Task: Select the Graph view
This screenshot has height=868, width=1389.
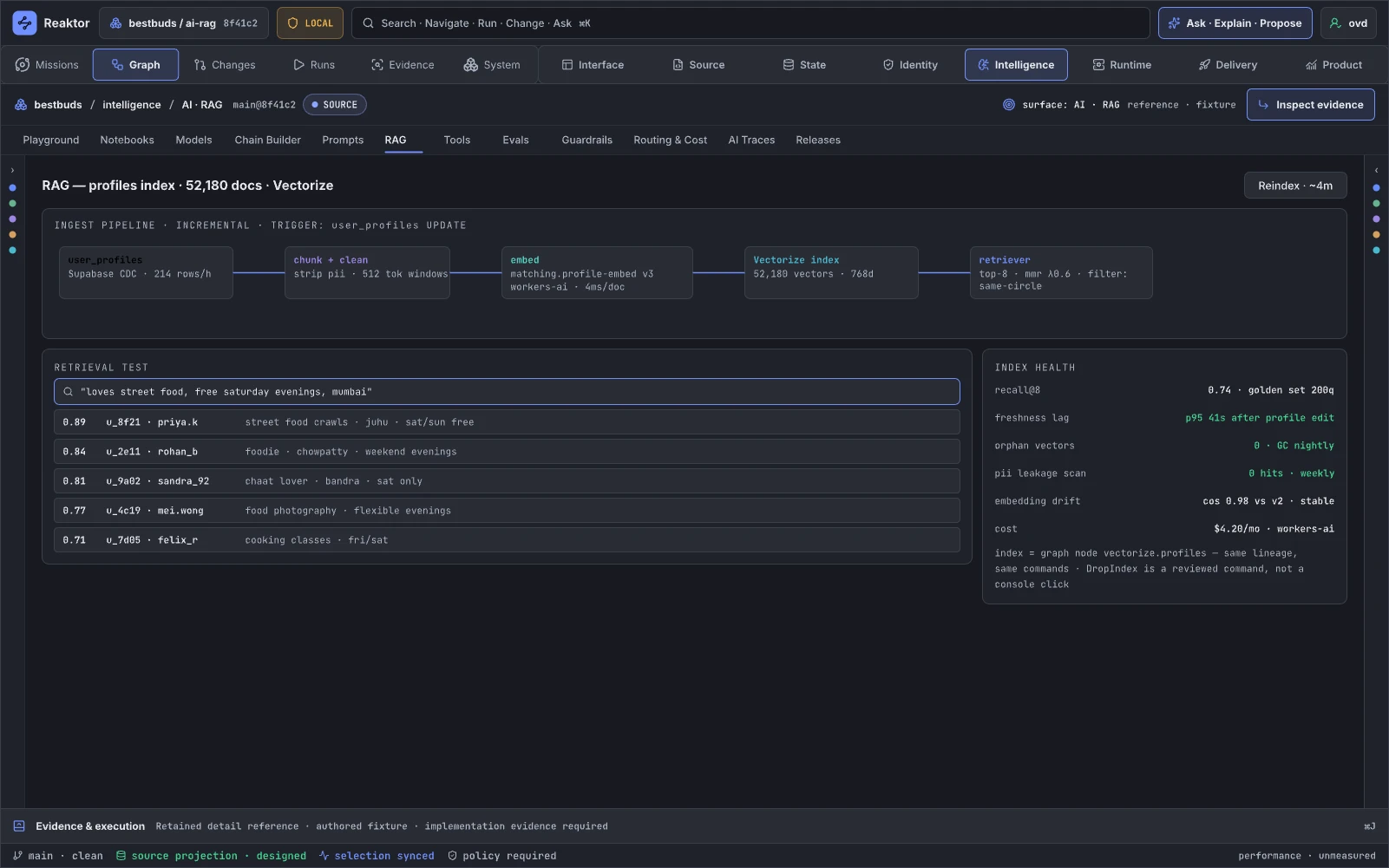Action: pyautogui.click(x=135, y=65)
